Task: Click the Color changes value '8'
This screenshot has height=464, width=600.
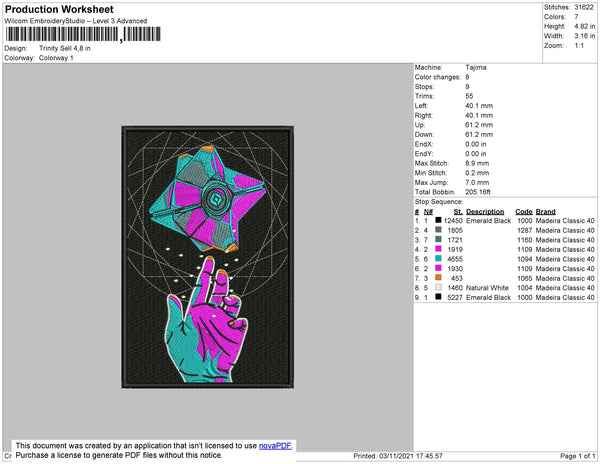Action: (467, 77)
